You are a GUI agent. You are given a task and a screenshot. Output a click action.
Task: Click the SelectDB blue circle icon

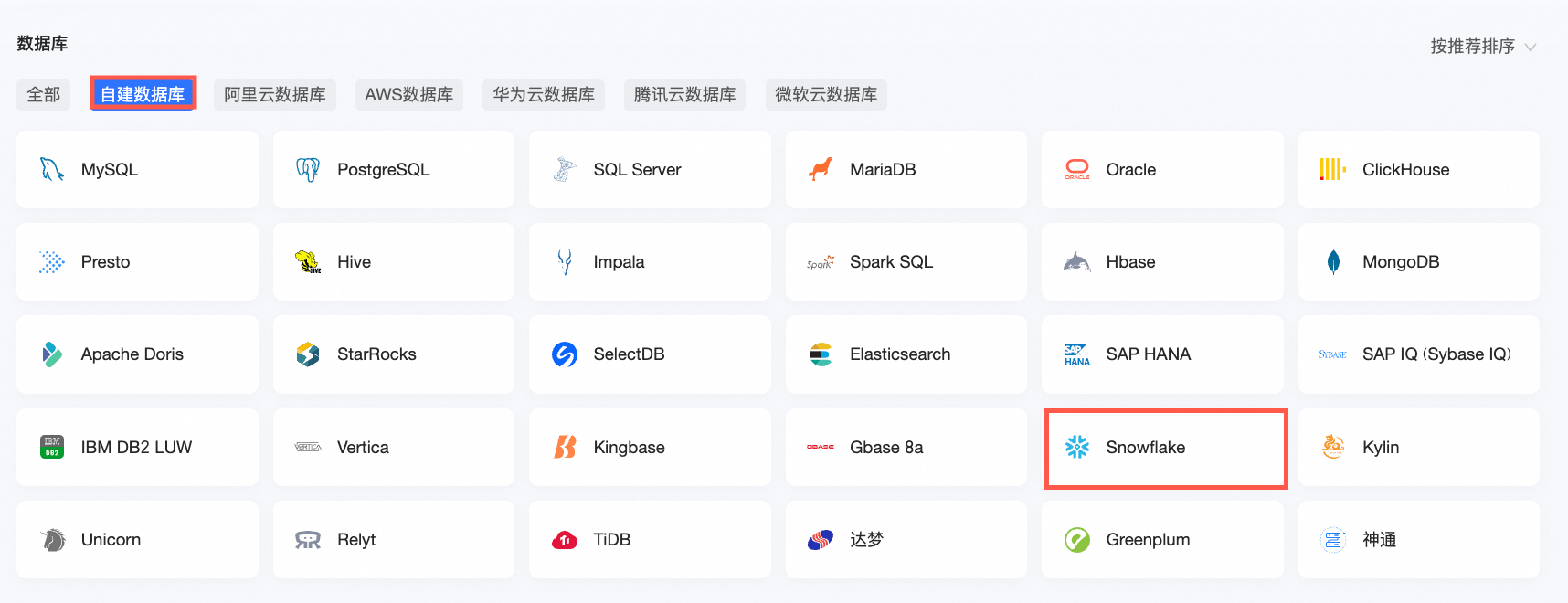click(565, 354)
